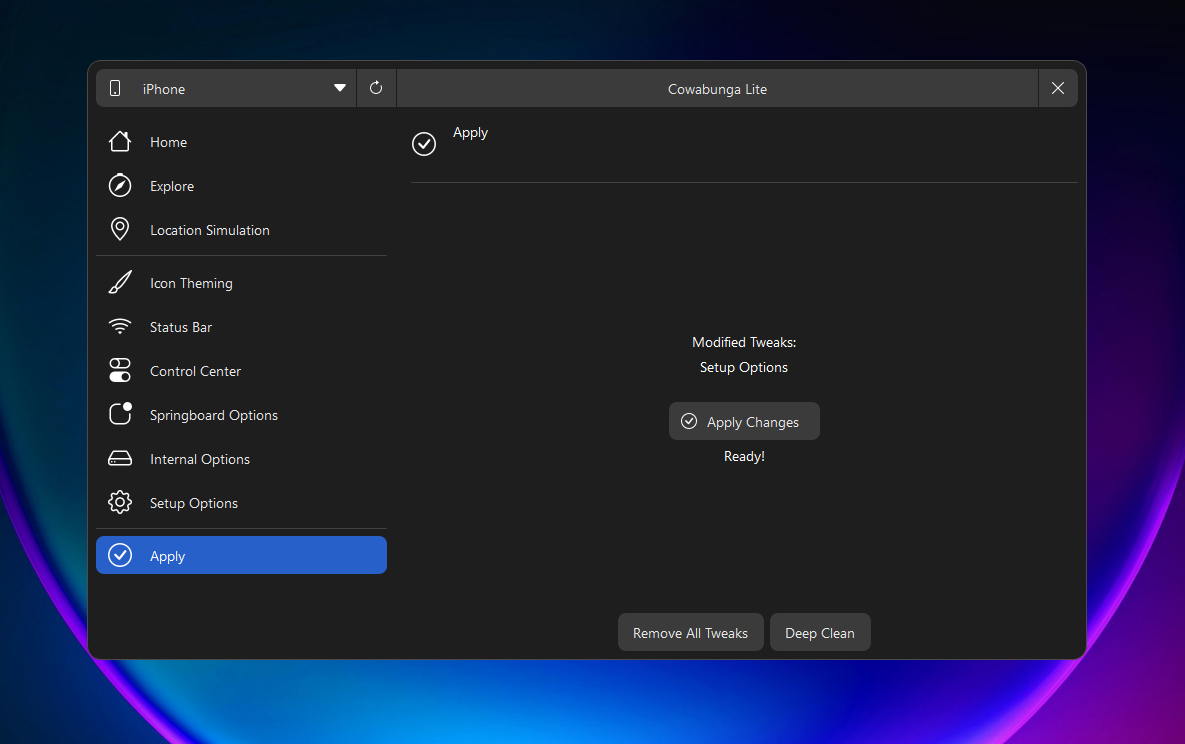
Task: Click the Ready! status text
Action: (744, 456)
